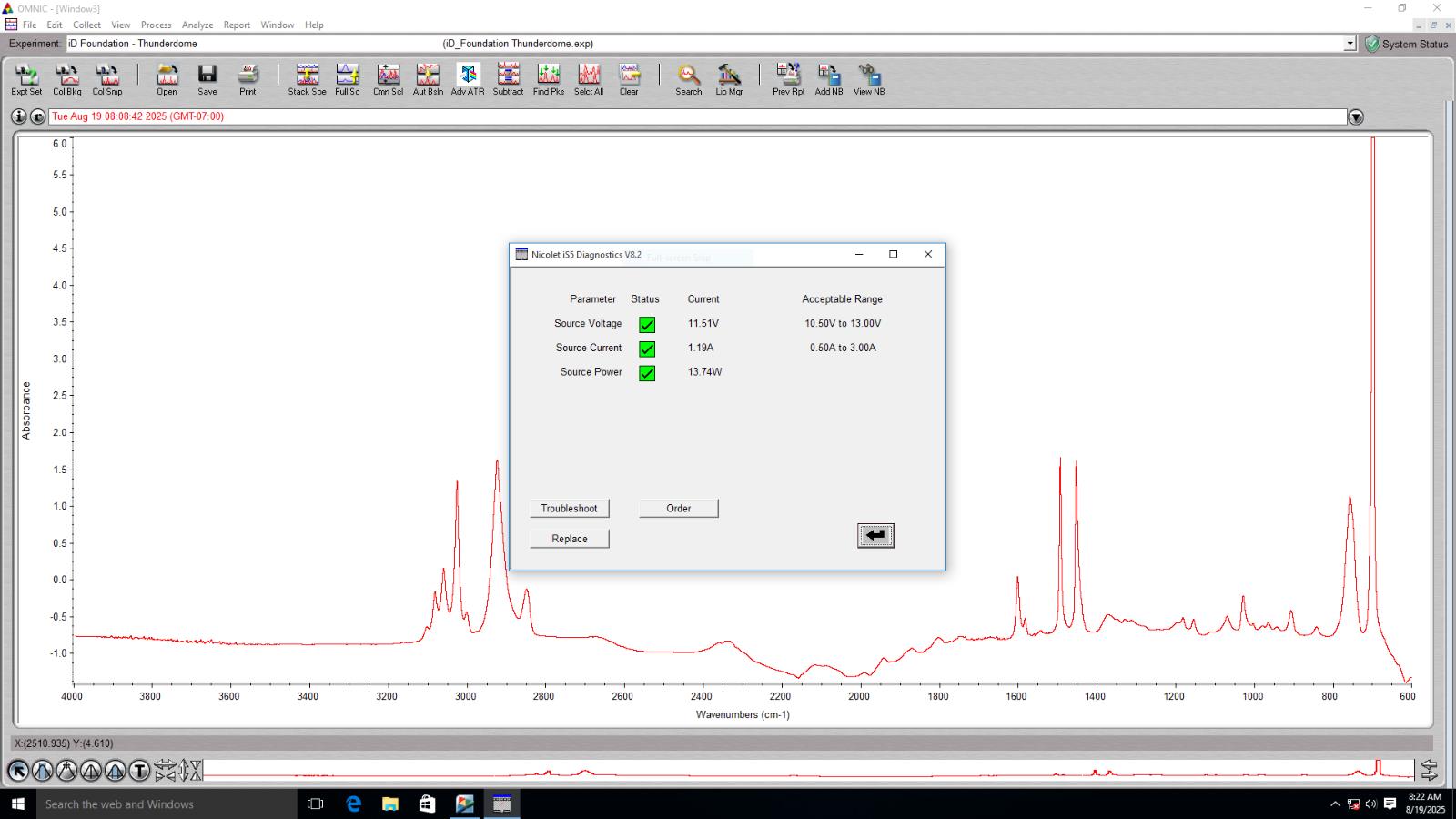This screenshot has height=819, width=1456.
Task: Open the Report menu
Action: point(237,25)
